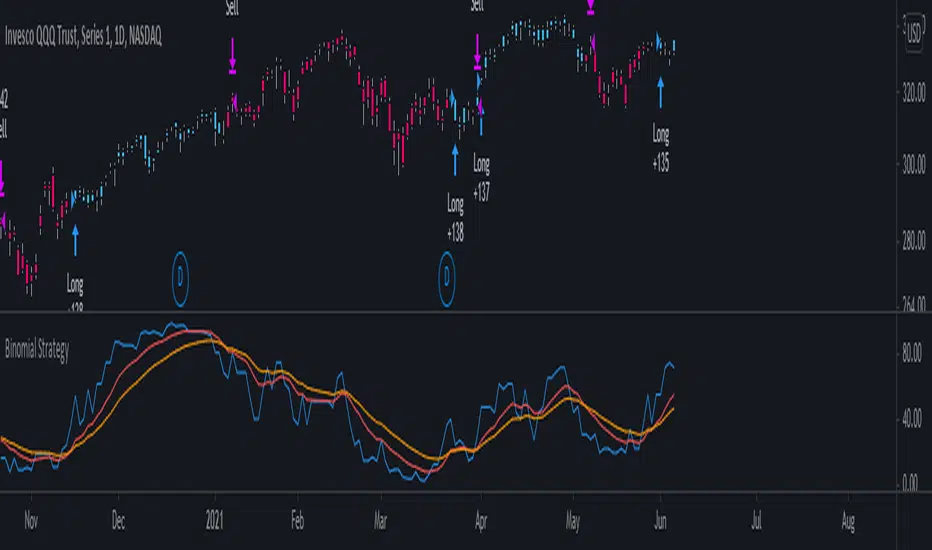Select the Long +138 entry arrow
Viewport: 932px width, 550px height.
click(455, 158)
